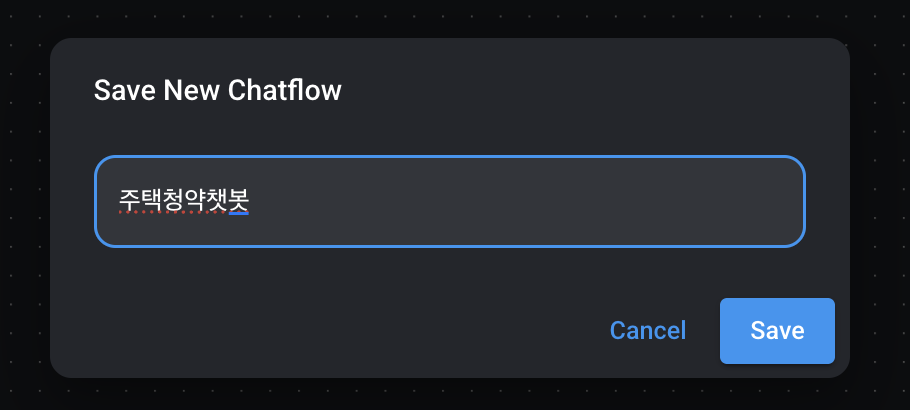Click the dotted canvas above the dialog
Screen dimensions: 910x410
click(x=450, y=18)
